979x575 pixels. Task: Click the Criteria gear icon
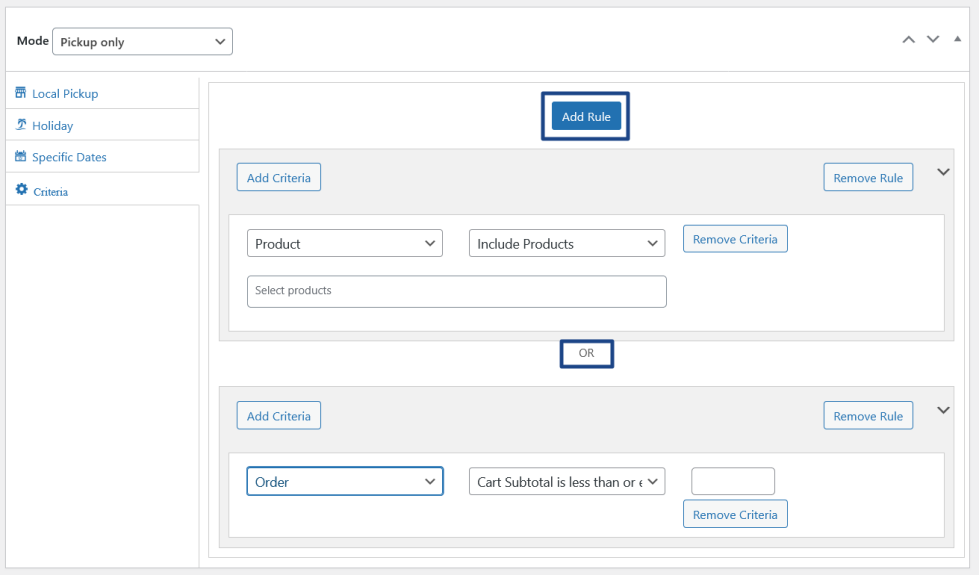pyautogui.click(x=21, y=190)
